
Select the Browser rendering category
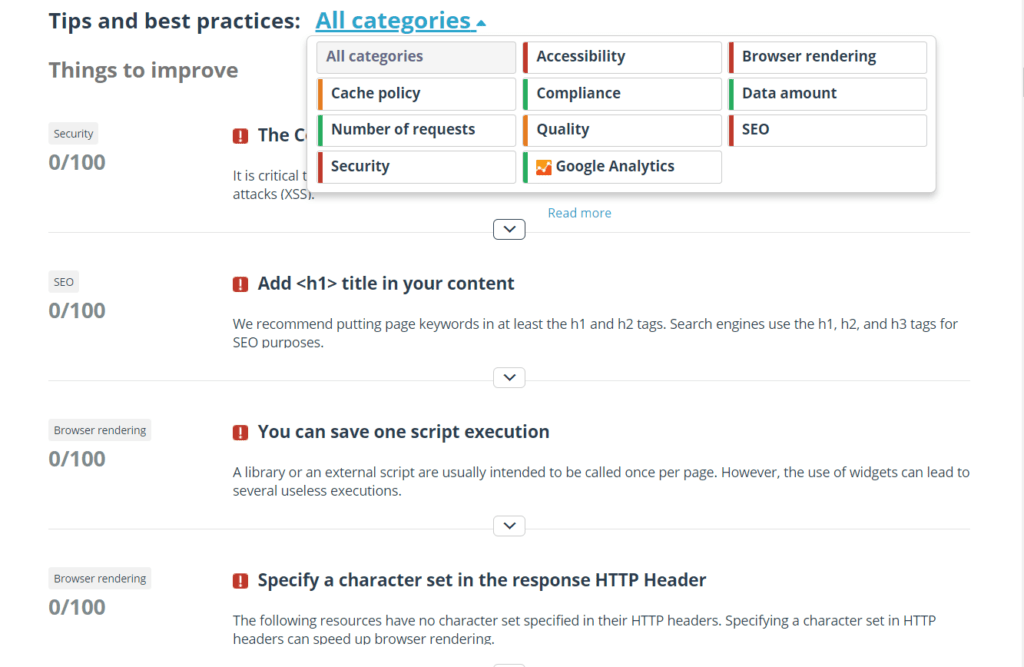tap(827, 57)
